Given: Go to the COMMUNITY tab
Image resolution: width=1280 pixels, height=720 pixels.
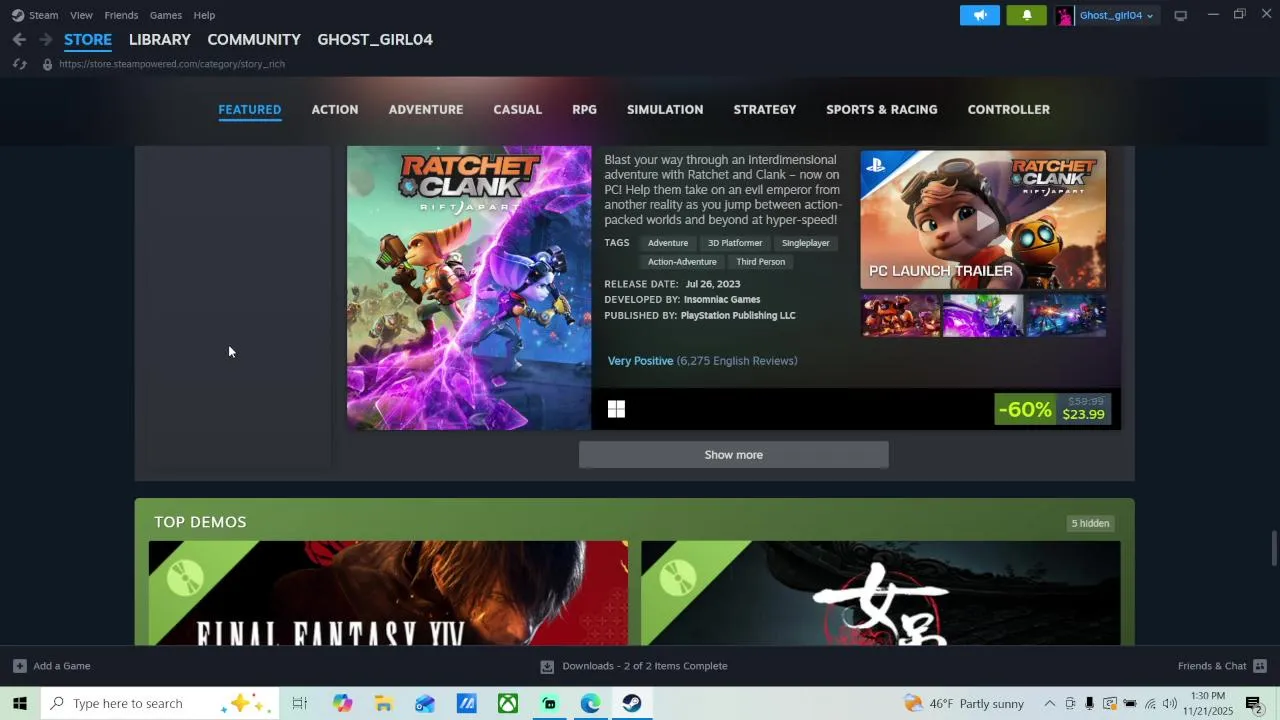Looking at the screenshot, I should click(254, 39).
